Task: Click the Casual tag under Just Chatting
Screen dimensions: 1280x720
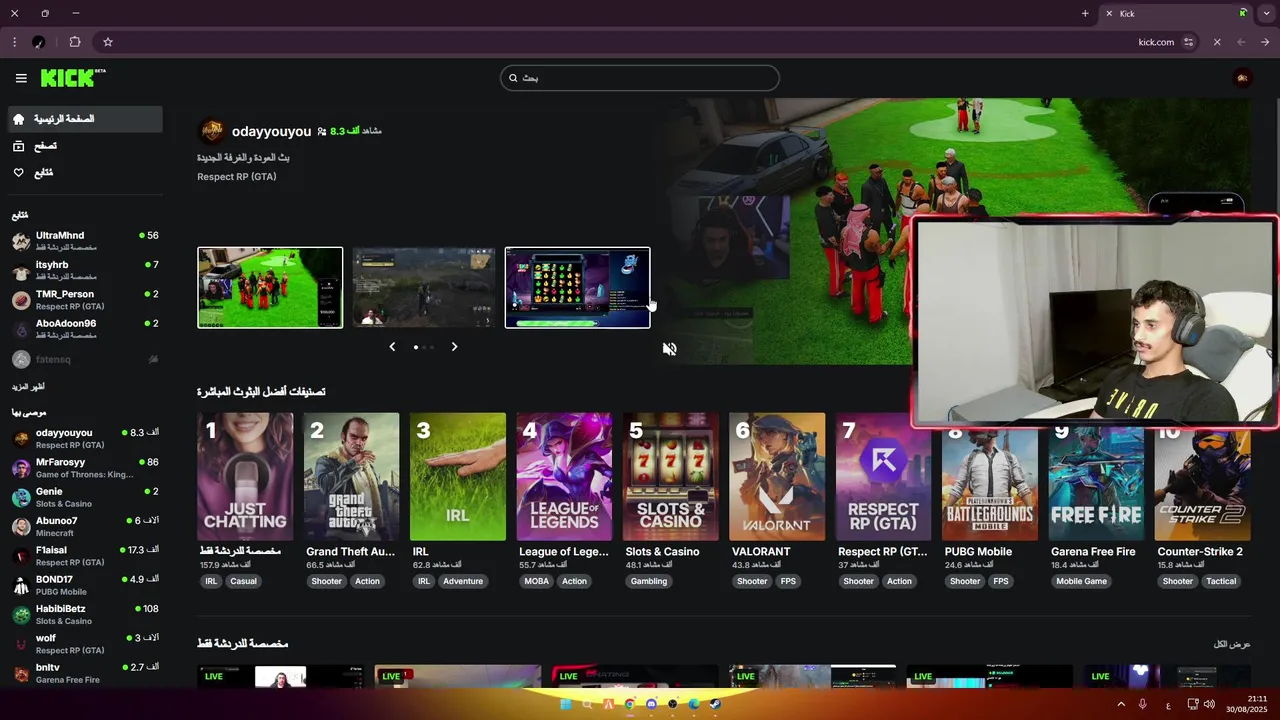Action: (x=243, y=581)
